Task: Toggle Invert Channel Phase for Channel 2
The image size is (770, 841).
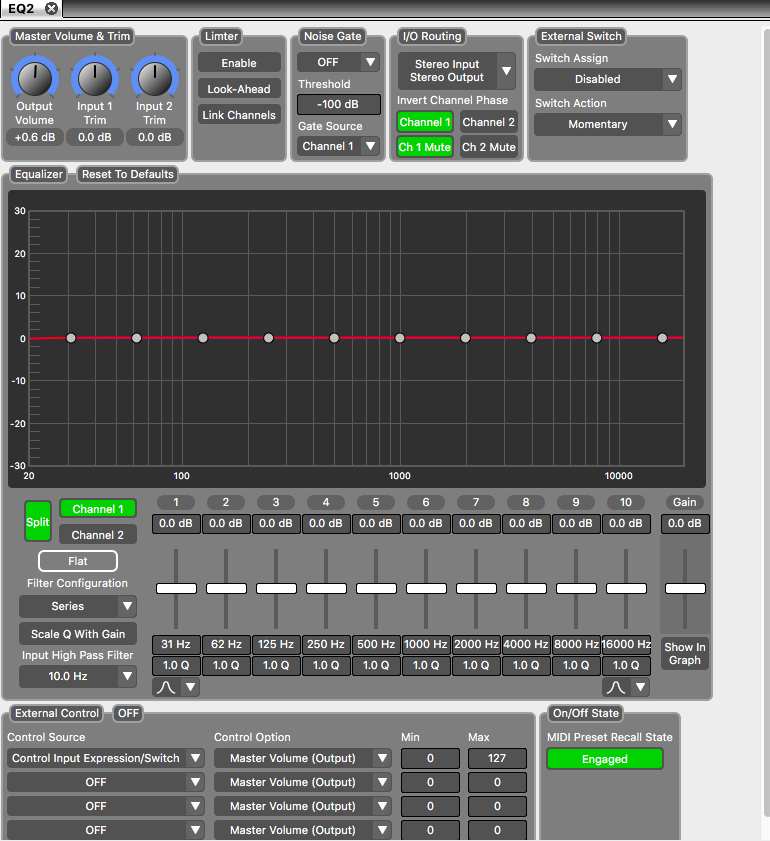Action: (x=488, y=122)
